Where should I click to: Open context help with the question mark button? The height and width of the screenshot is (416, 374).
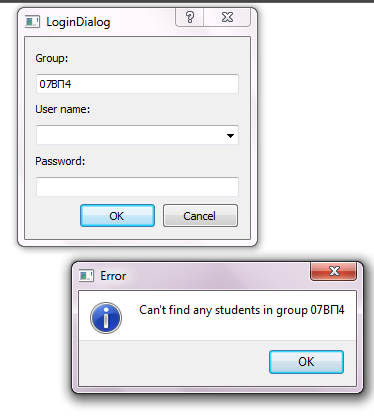click(190, 17)
